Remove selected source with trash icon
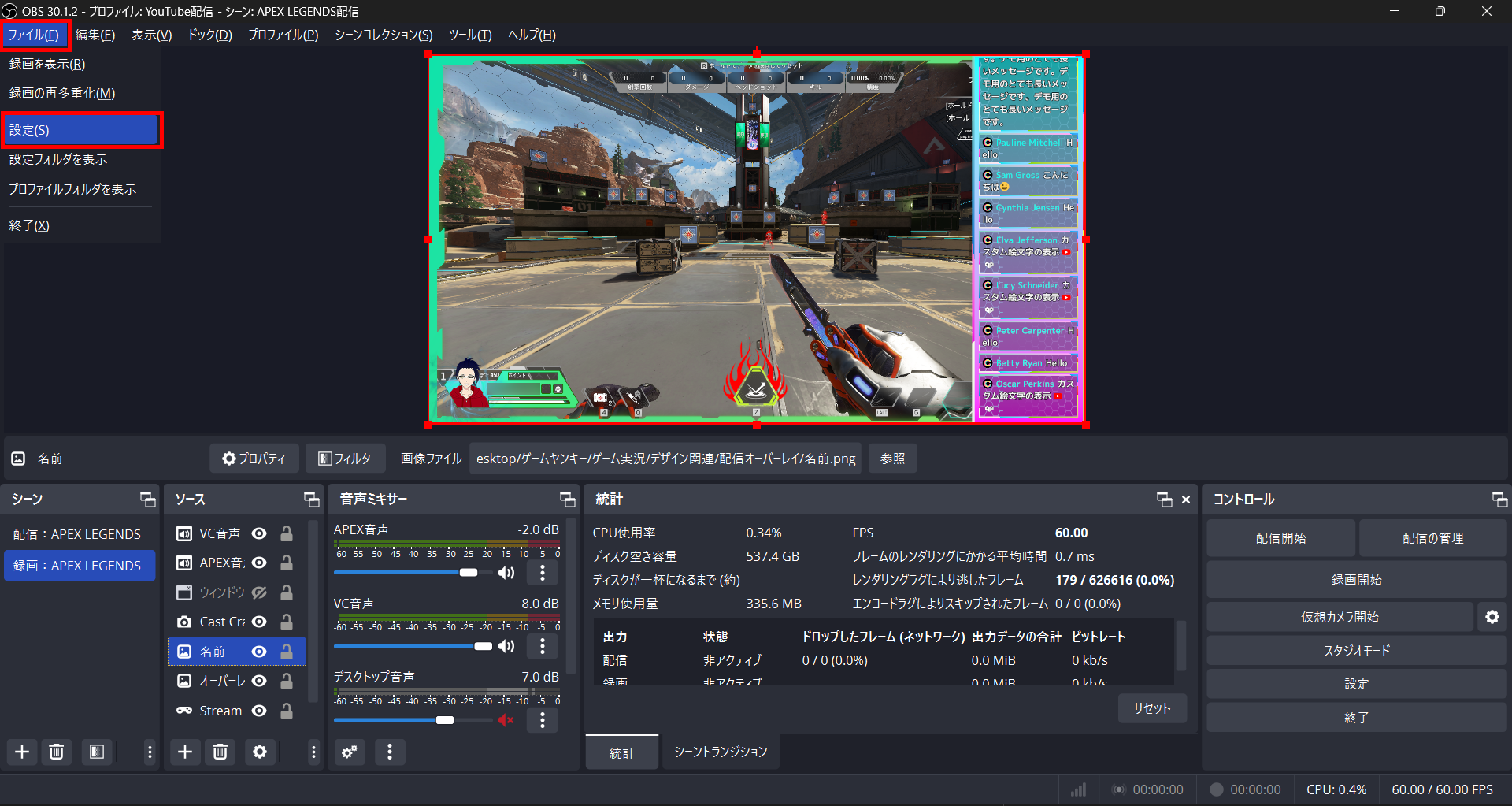This screenshot has height=806, width=1512. [x=220, y=752]
